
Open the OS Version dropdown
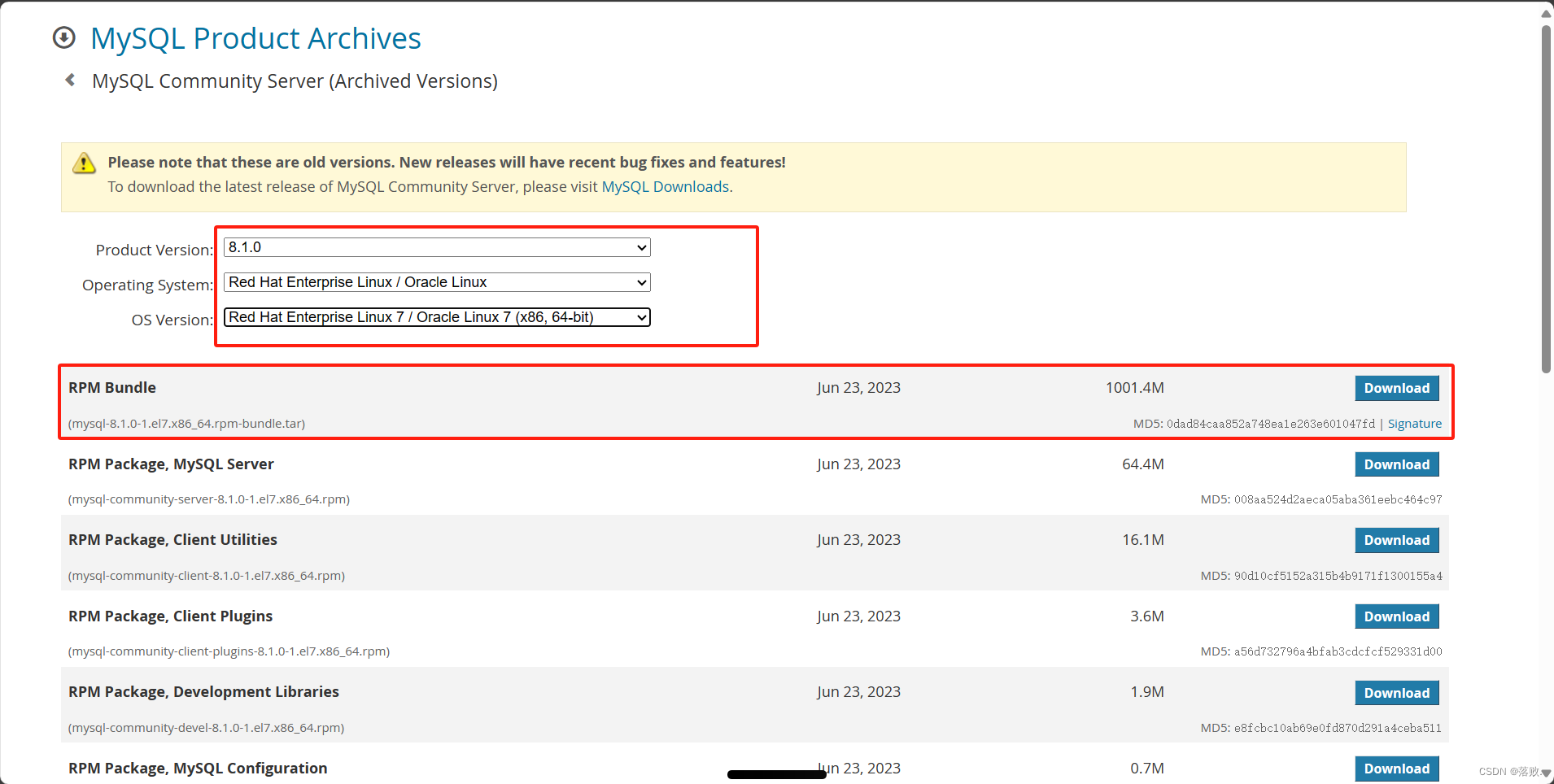coord(437,317)
